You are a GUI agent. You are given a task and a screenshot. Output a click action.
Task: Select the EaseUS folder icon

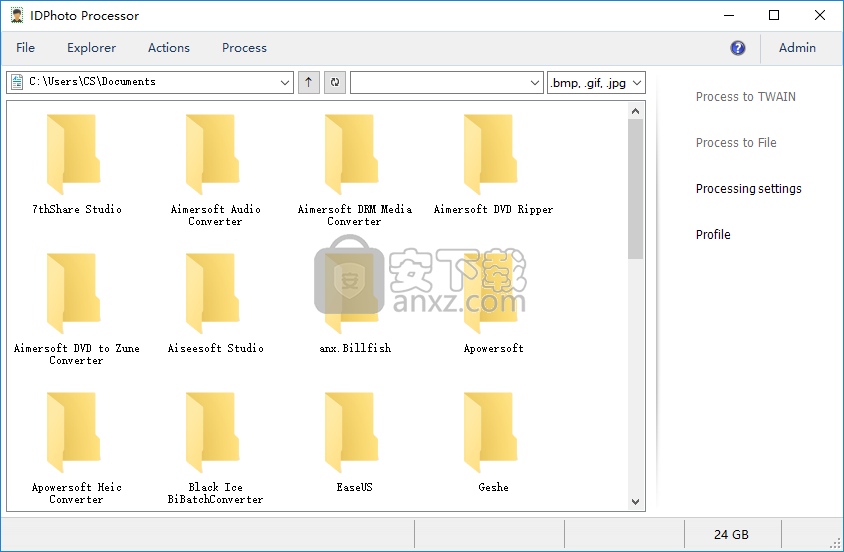click(351, 433)
